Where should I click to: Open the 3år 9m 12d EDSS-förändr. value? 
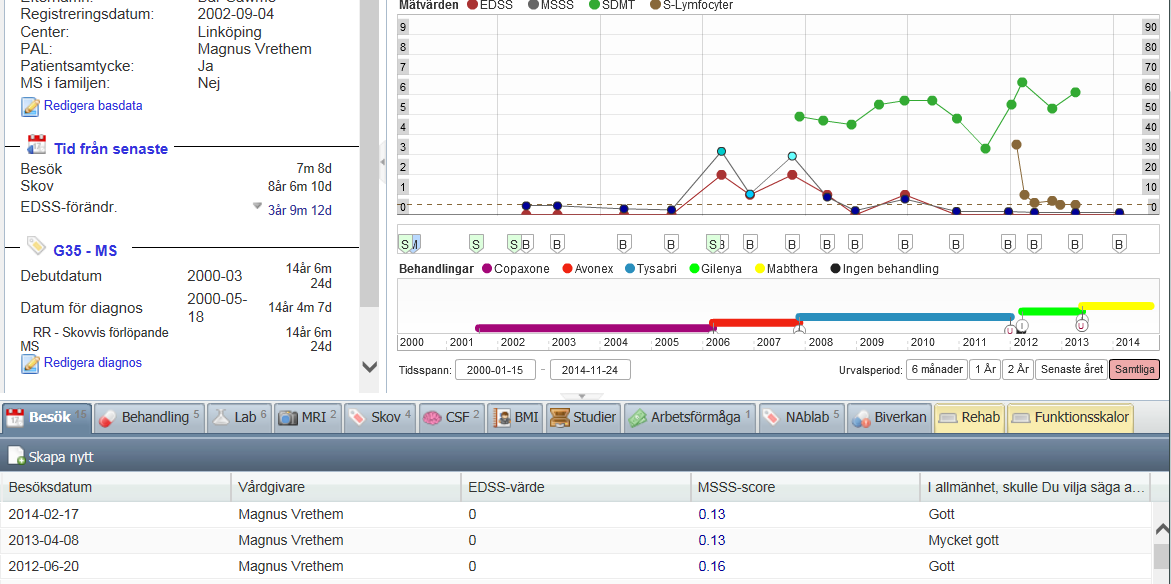point(299,211)
